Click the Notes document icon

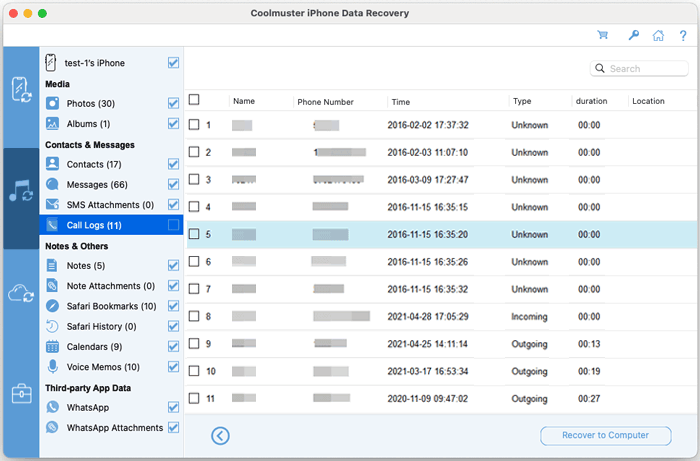pos(52,266)
